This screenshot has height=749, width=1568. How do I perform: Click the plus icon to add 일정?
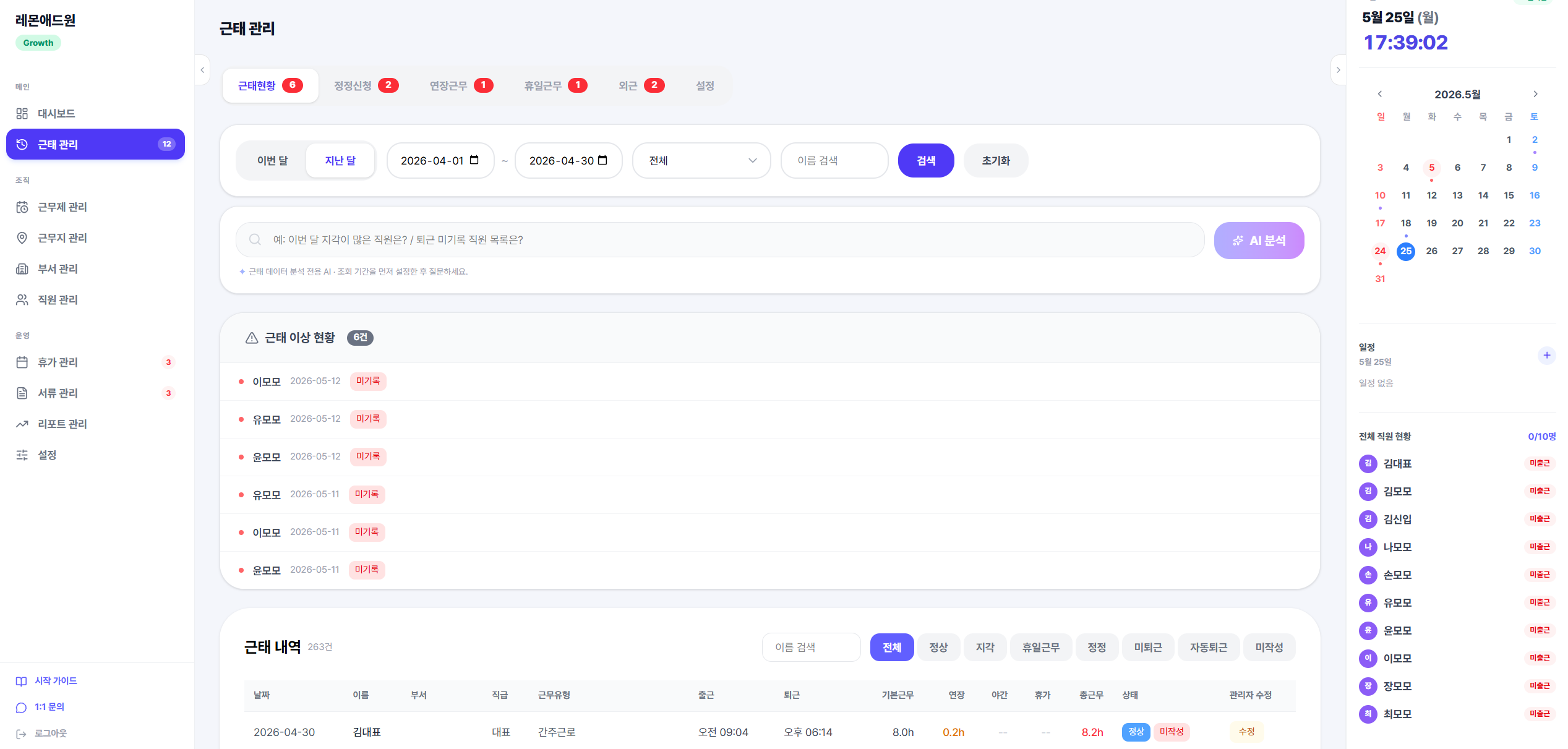[x=1546, y=355]
